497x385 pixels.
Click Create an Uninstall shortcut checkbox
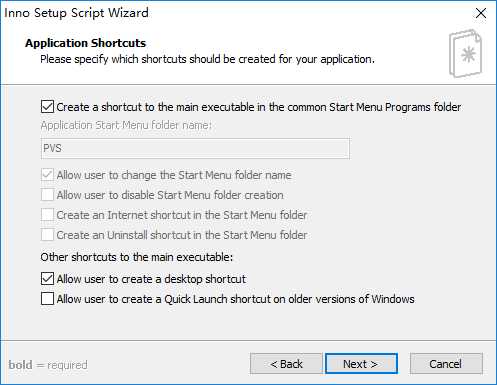pyautogui.click(x=47, y=235)
